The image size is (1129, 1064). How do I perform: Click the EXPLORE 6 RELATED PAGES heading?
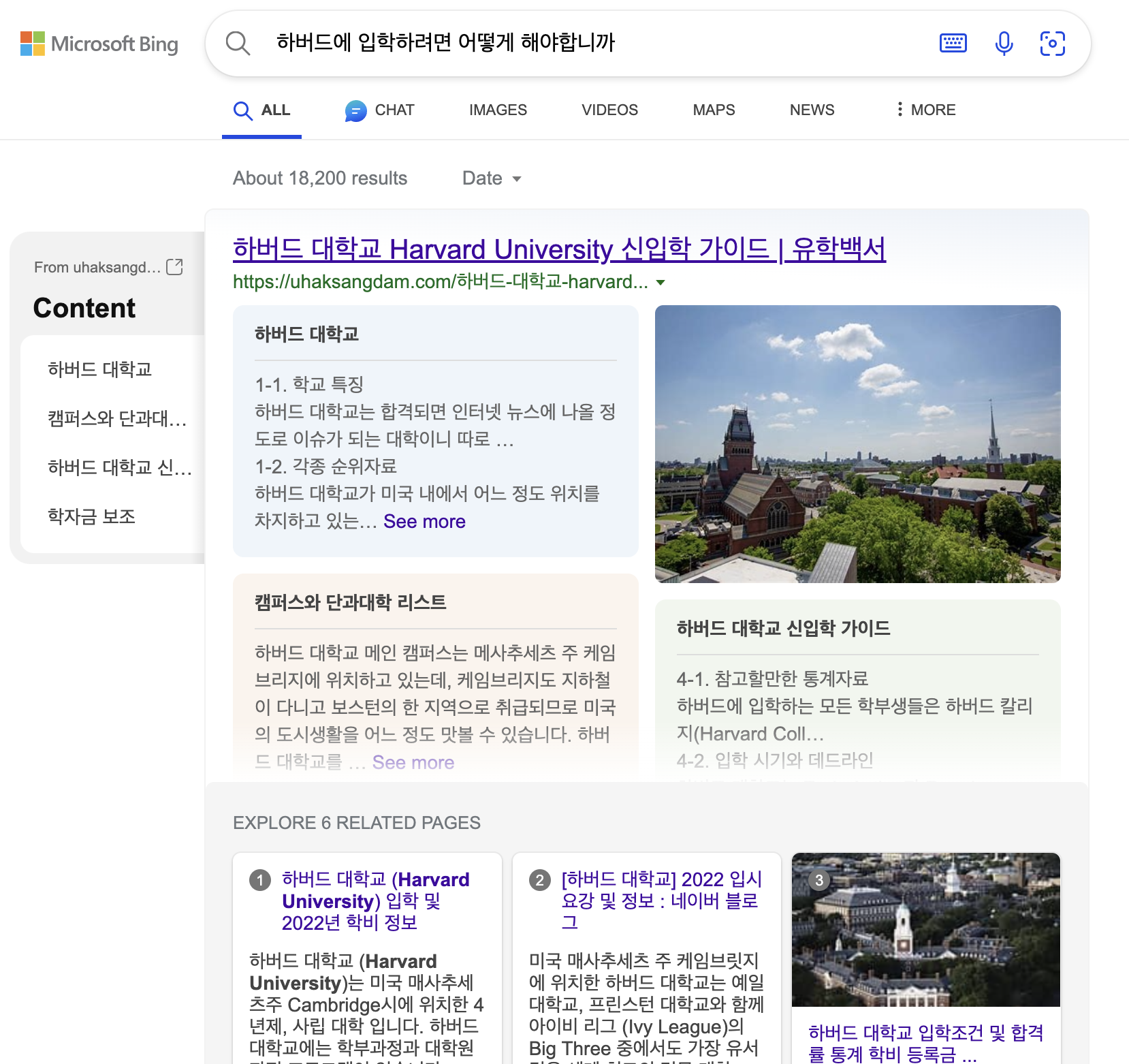coord(357,823)
